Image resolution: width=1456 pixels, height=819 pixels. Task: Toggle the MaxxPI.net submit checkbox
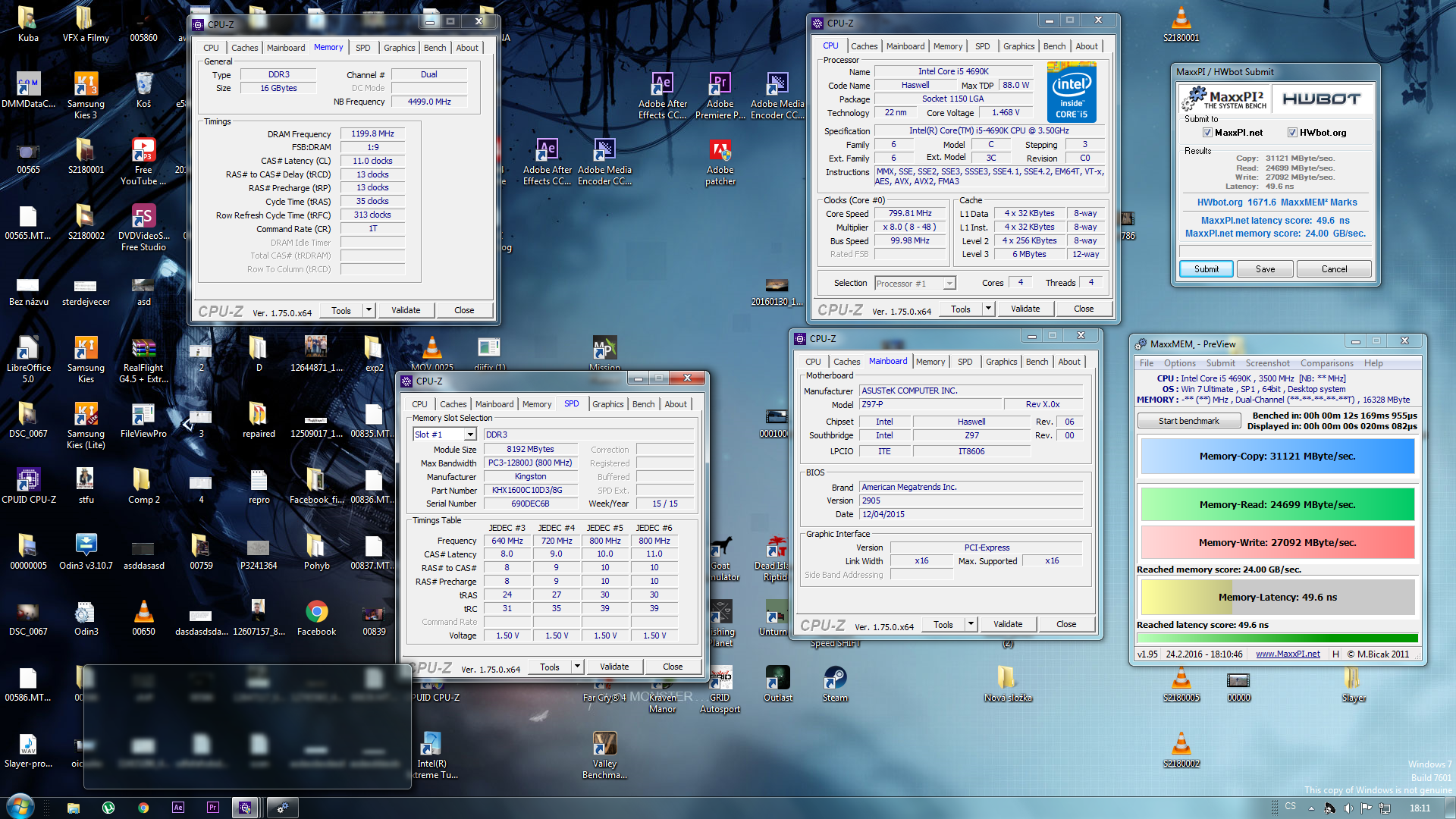pos(1207,133)
